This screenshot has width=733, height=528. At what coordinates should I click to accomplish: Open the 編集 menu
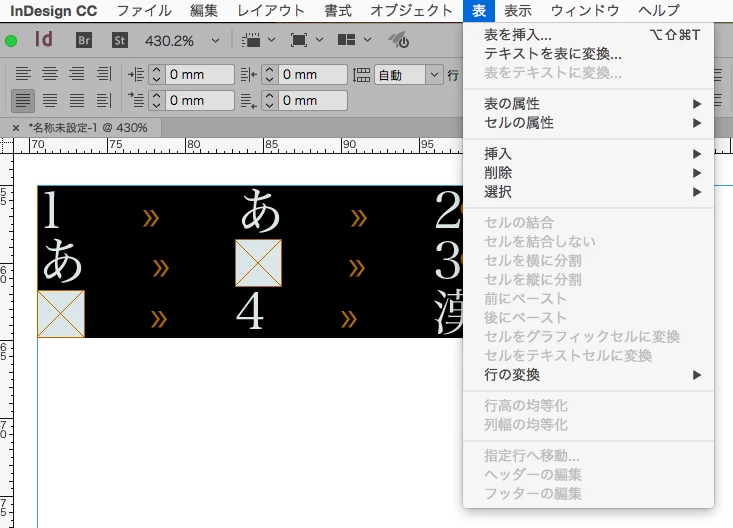tap(204, 10)
